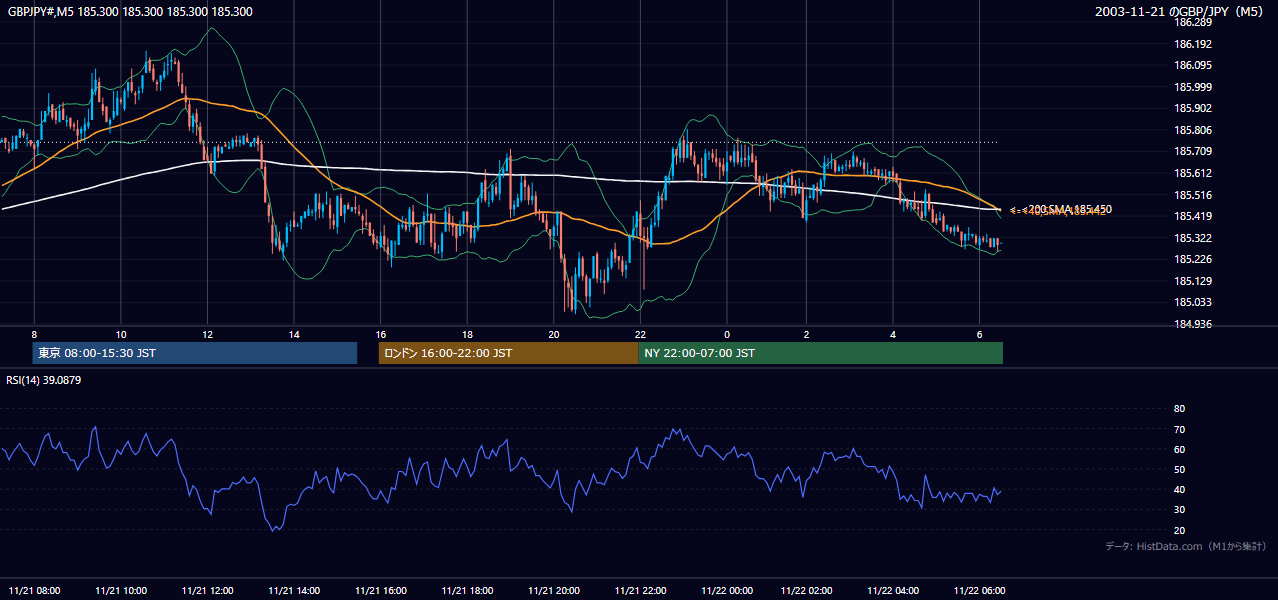This screenshot has width=1278, height=600.
Task: Click price axis label 185.322
Action: coord(1194,238)
